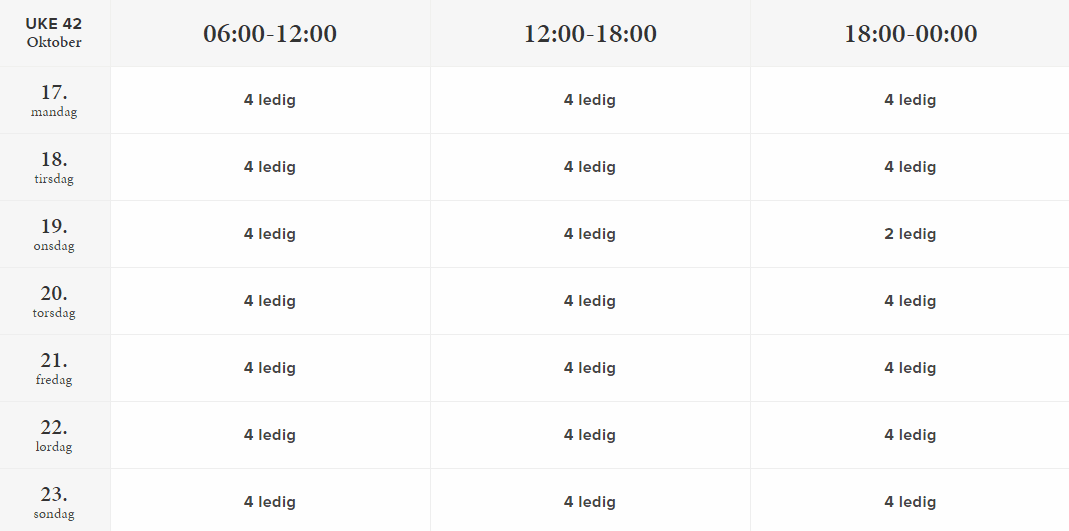Click the '2 ledig' Wednesday evening slot

[x=910, y=234]
